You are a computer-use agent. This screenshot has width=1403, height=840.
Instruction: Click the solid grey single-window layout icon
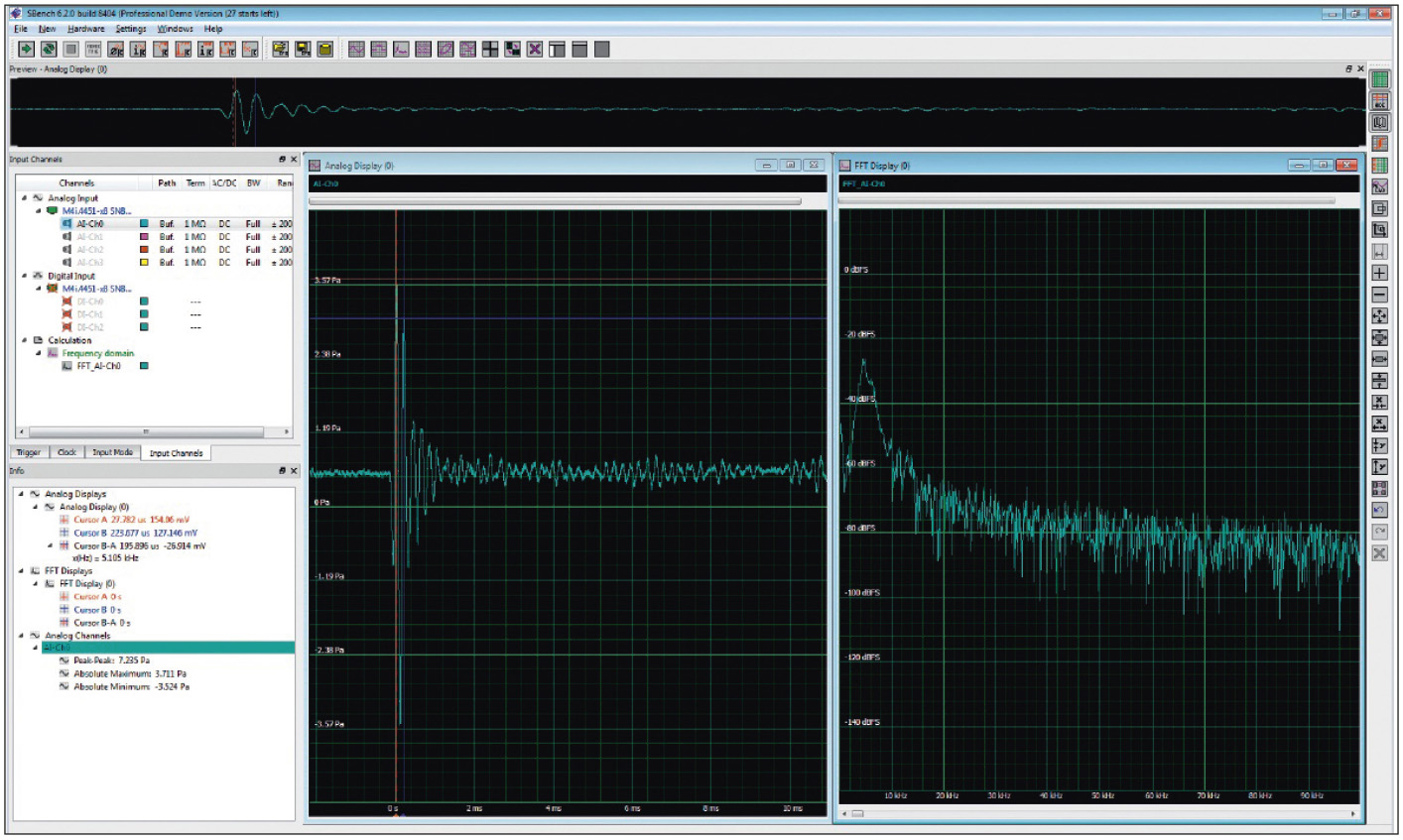(x=602, y=49)
